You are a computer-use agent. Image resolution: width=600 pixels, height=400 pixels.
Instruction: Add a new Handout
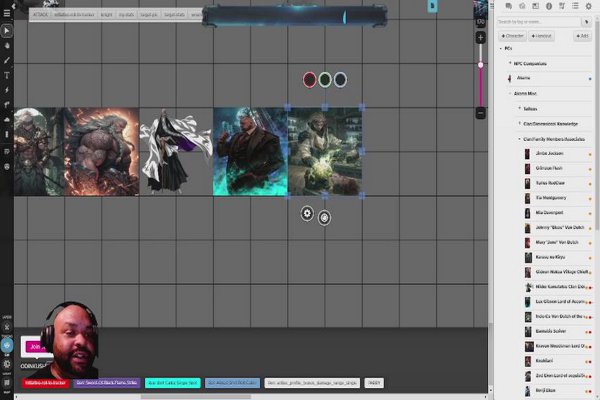541,36
